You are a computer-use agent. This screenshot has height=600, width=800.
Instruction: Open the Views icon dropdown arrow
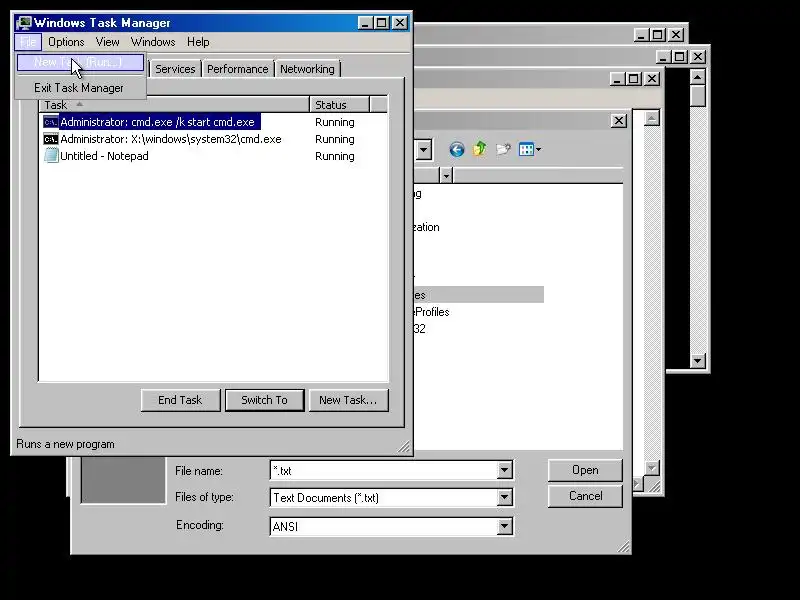(x=538, y=149)
